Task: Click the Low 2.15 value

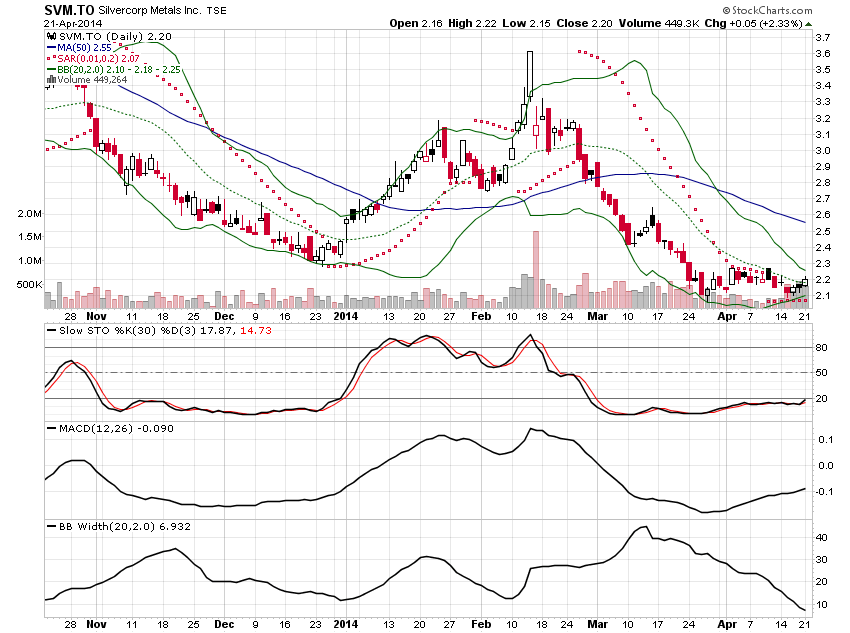Action: tap(526, 23)
